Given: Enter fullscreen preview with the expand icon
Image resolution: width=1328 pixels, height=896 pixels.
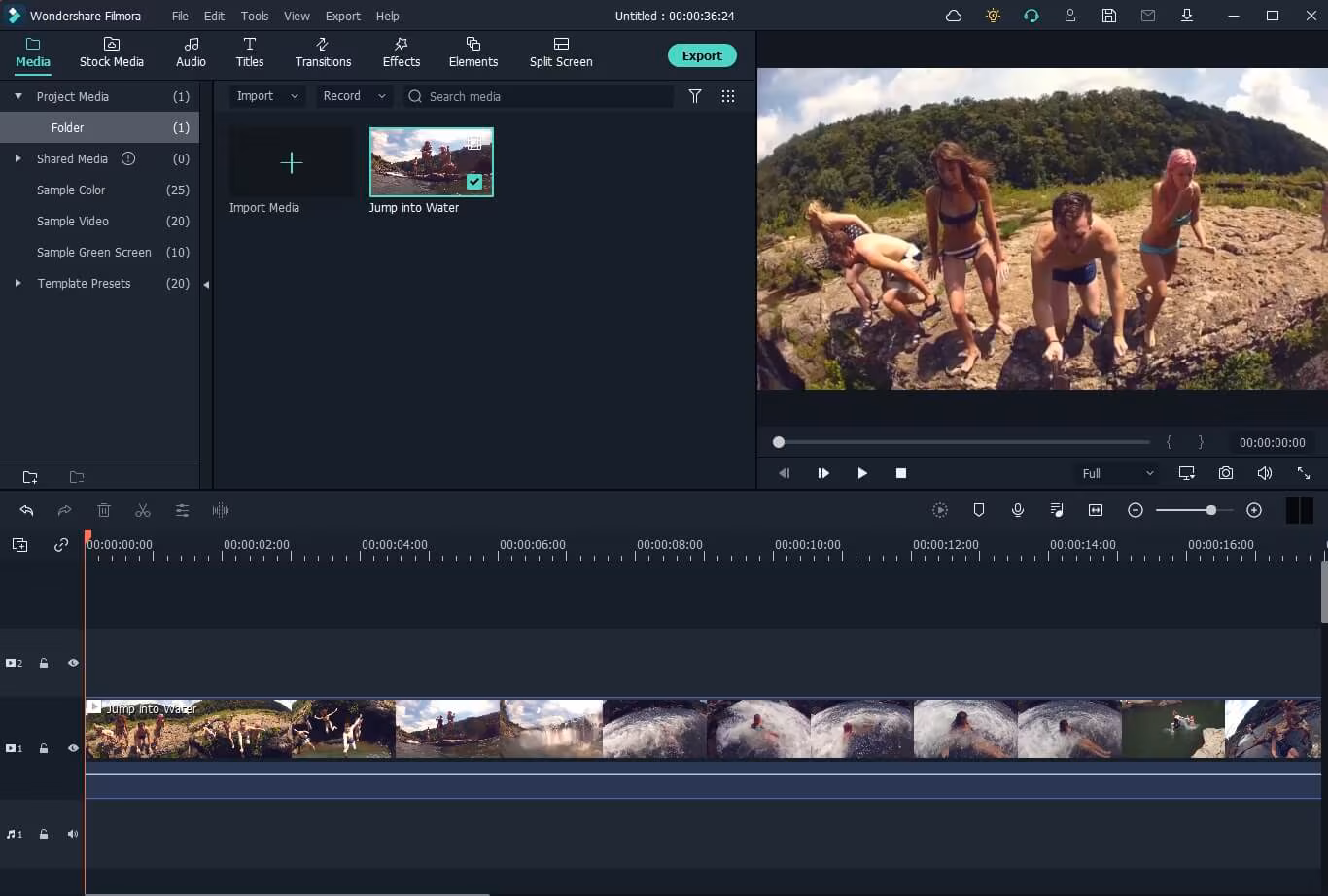Looking at the screenshot, I should click(1303, 473).
